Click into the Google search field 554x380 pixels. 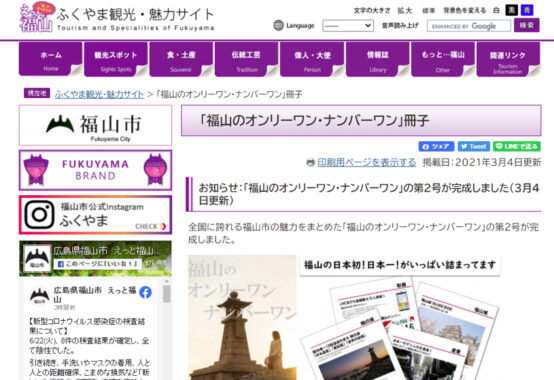coord(468,26)
